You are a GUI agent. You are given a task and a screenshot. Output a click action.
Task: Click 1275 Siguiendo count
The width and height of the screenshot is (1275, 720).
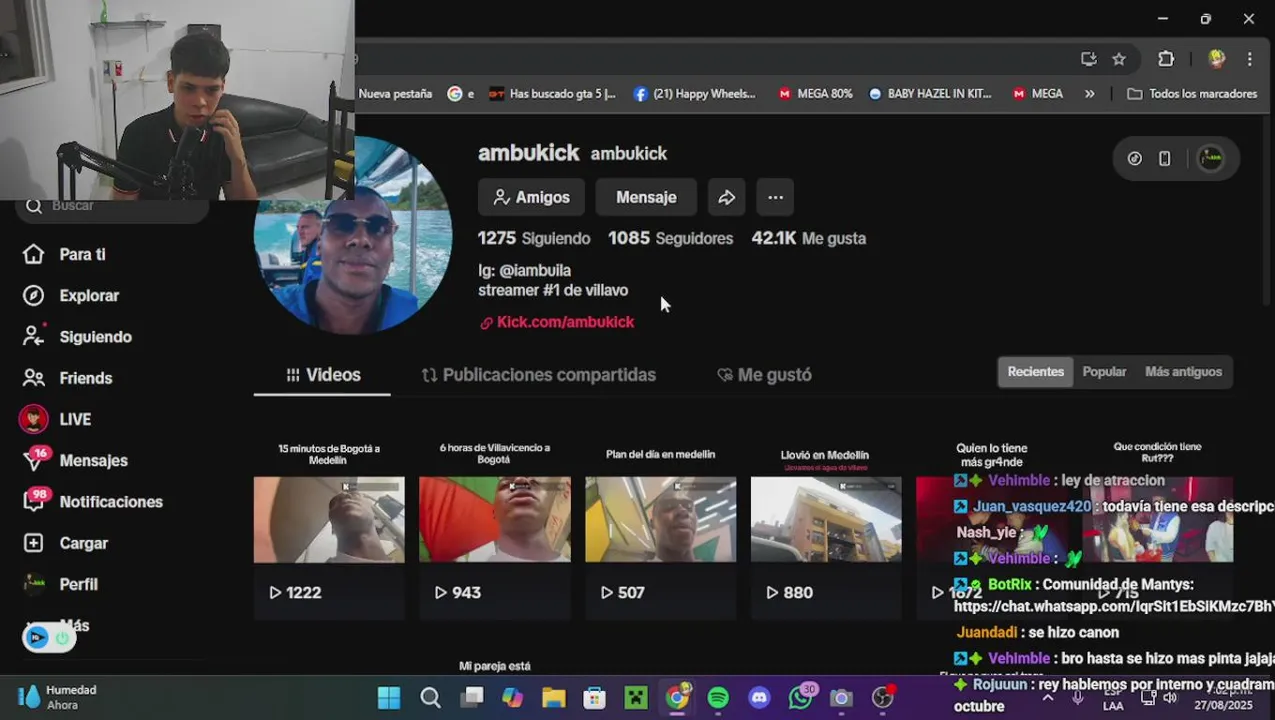[x=534, y=238]
